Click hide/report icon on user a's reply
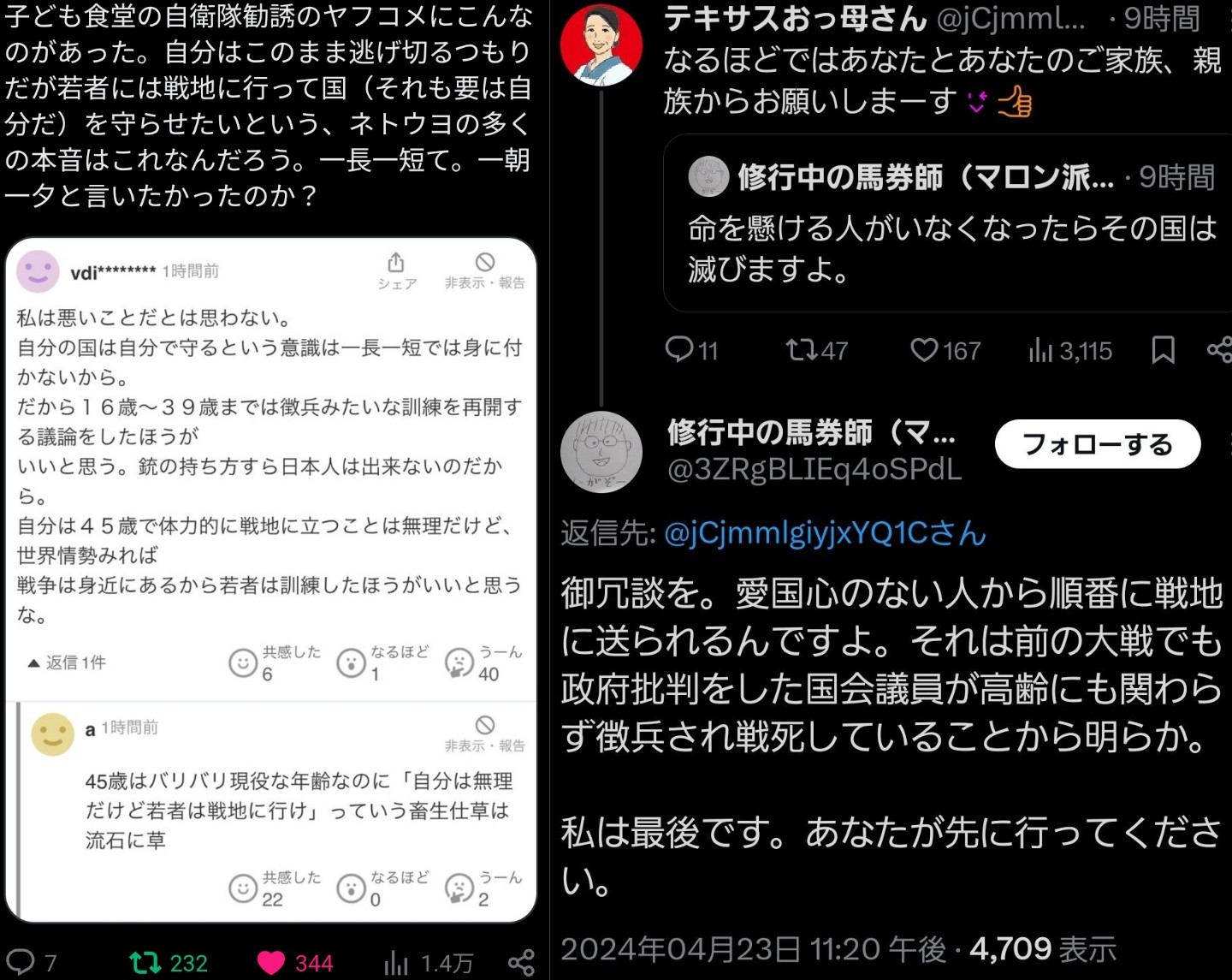This screenshot has height=980, width=1232. (x=484, y=734)
